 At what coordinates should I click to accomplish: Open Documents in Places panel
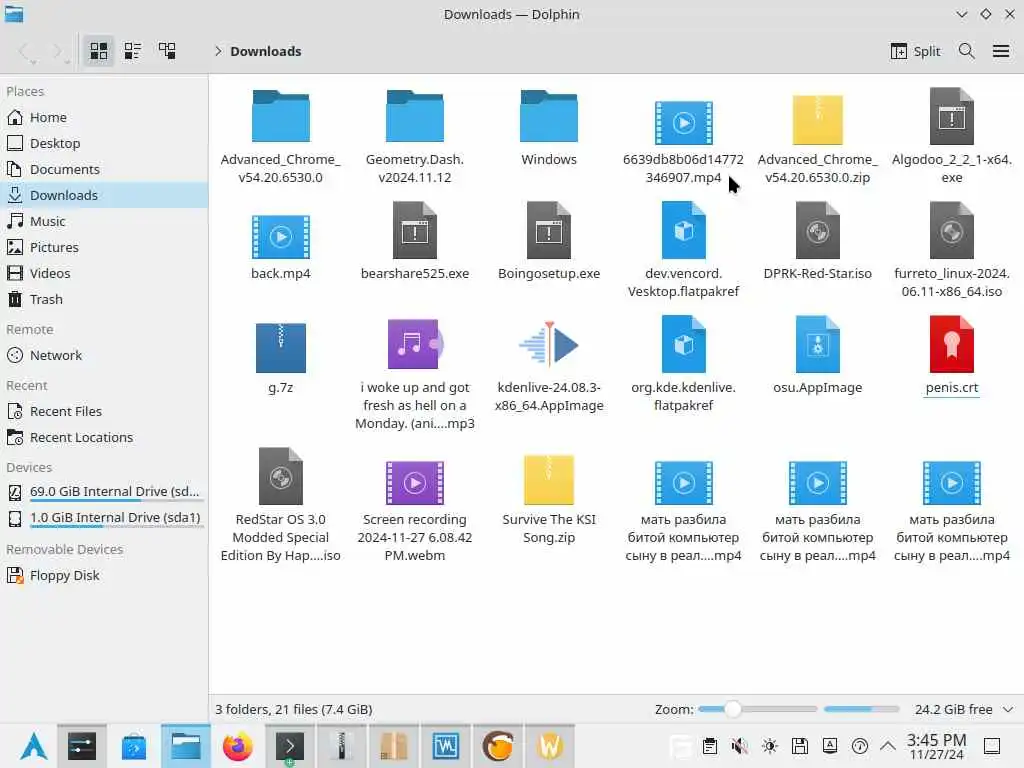click(104, 169)
